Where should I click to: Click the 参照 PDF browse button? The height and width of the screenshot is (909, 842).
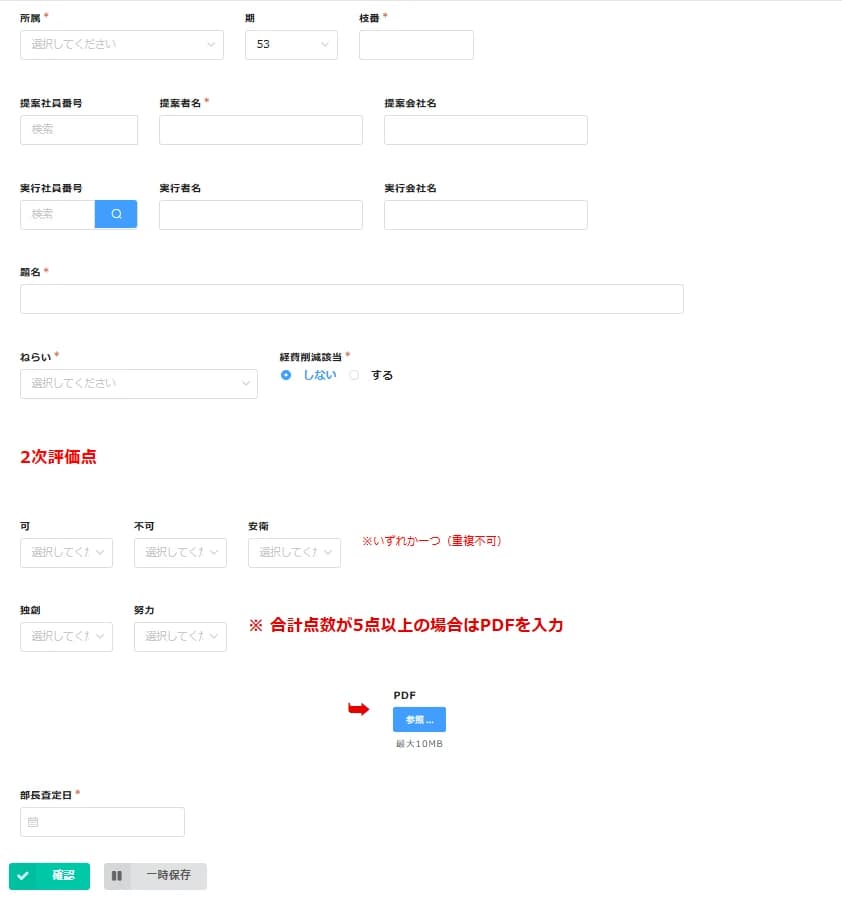point(419,719)
